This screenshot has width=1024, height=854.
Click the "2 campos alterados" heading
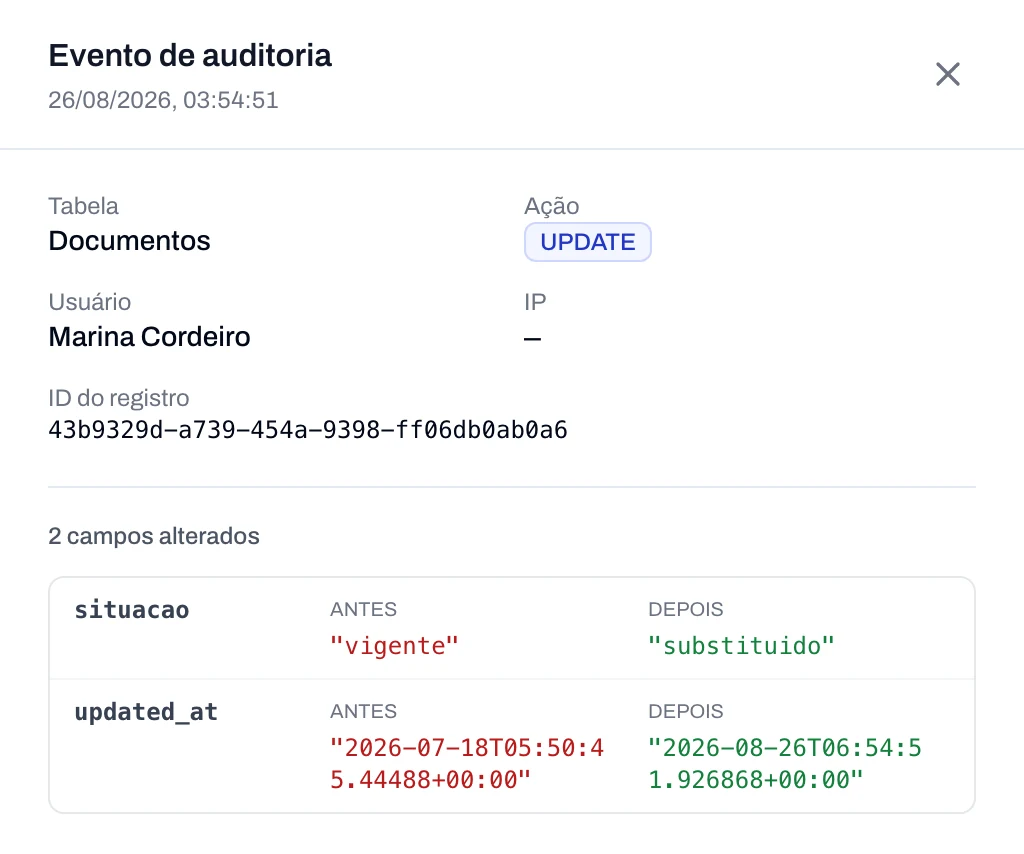pyautogui.click(x=154, y=536)
